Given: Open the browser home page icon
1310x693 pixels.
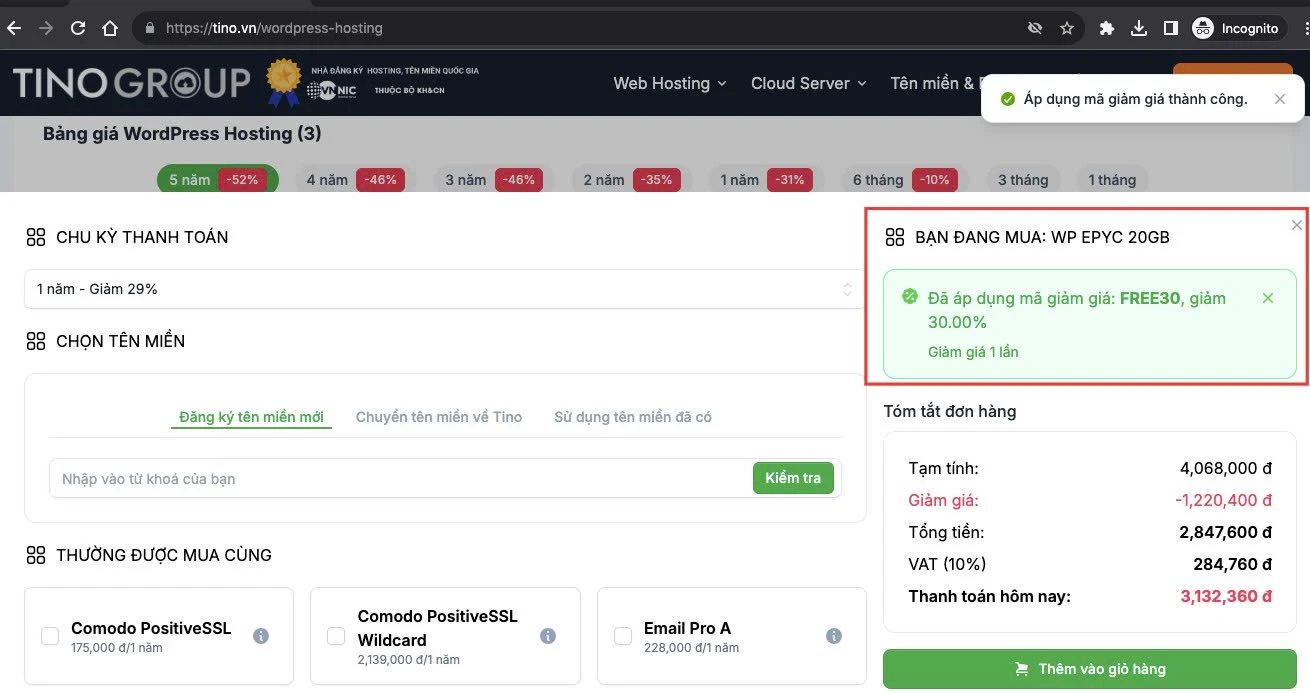Looking at the screenshot, I should tap(110, 28).
